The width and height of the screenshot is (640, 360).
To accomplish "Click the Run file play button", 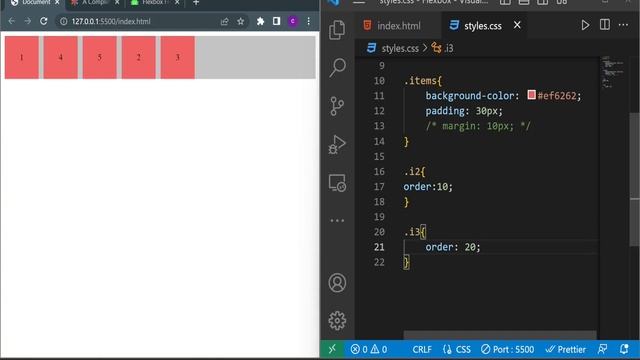I will pyautogui.click(x=585, y=25).
